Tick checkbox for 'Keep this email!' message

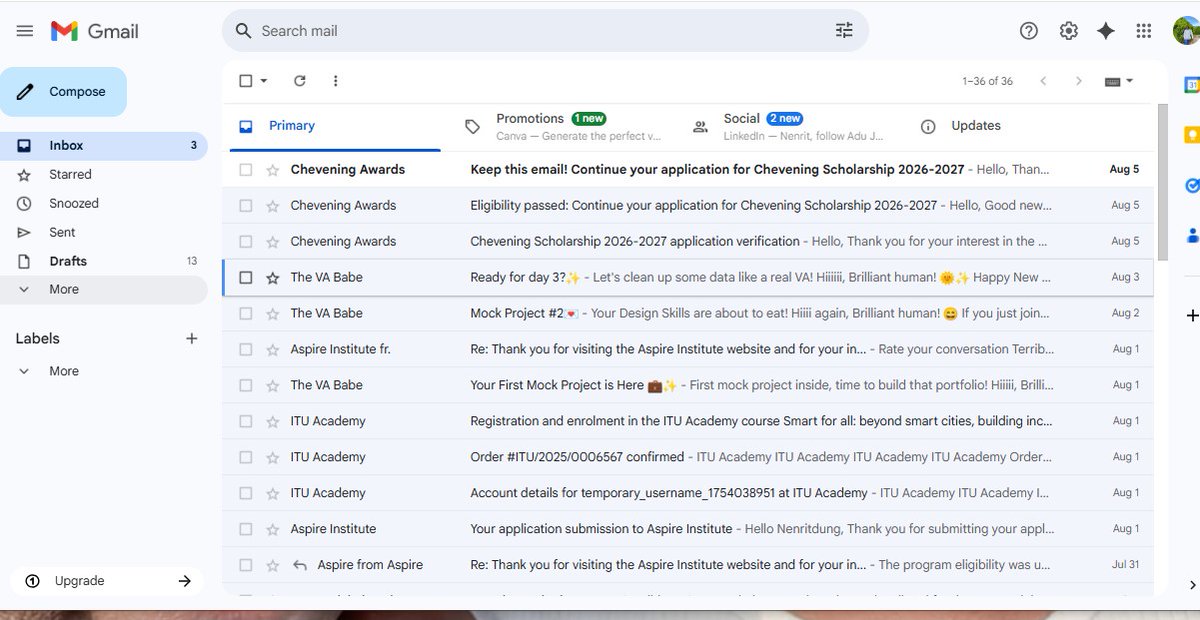(x=246, y=170)
